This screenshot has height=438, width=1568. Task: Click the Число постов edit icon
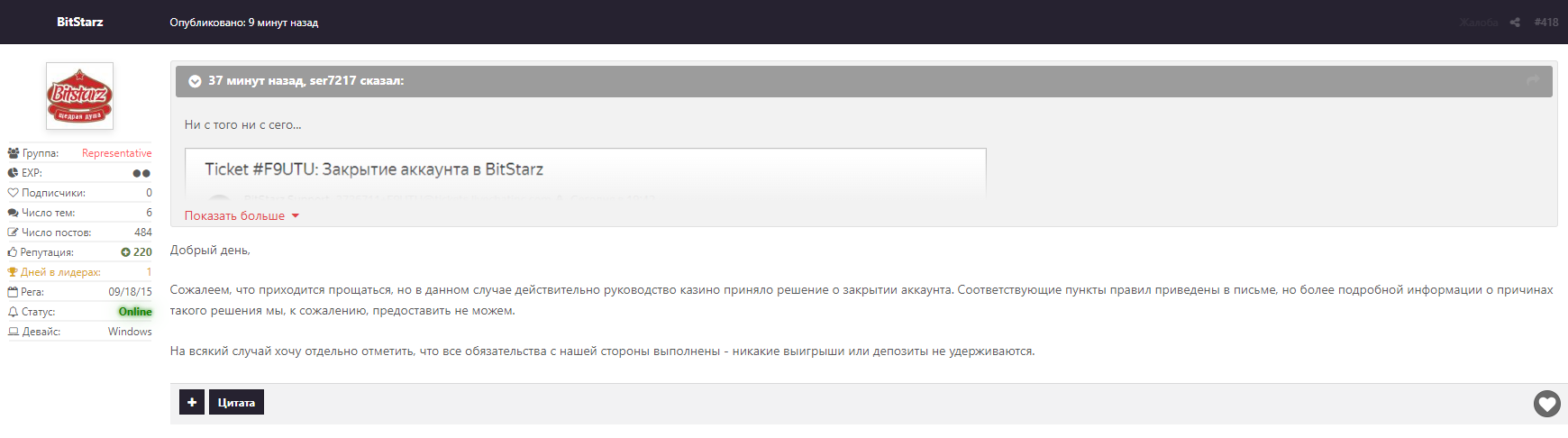click(13, 233)
